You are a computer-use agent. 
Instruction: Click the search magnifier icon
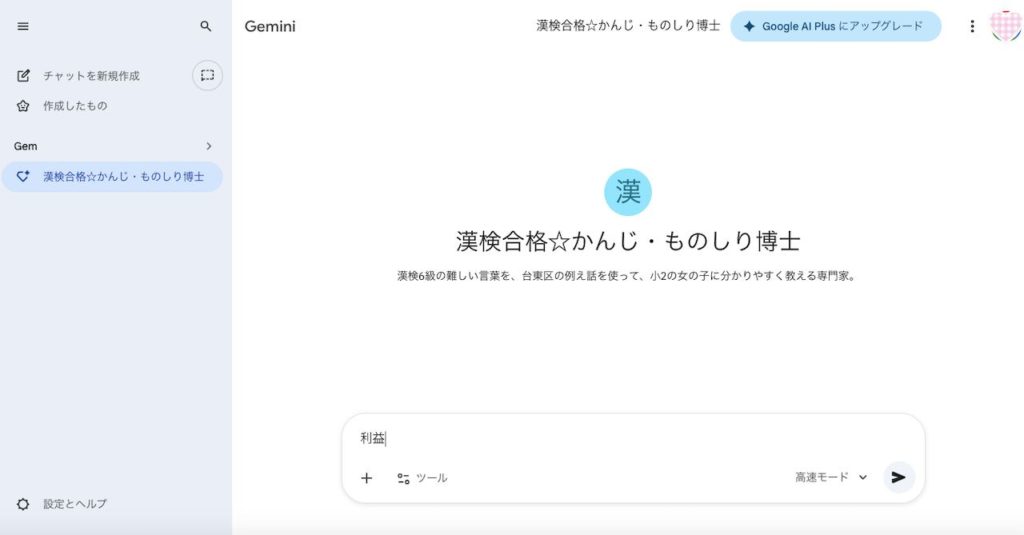point(206,27)
